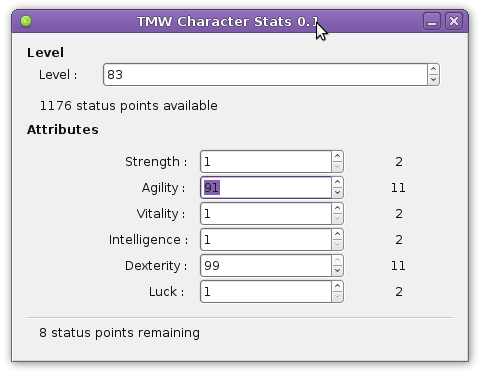The height and width of the screenshot is (375, 482).
Task: Increase Level with the up arrow
Action: [433, 69]
